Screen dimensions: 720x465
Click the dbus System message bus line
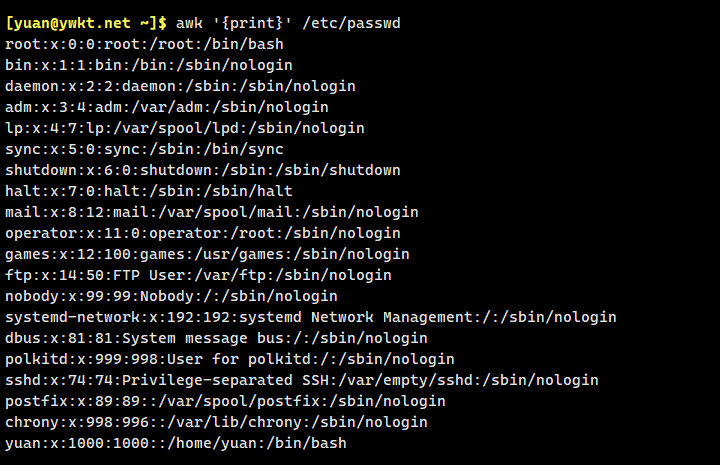point(216,338)
